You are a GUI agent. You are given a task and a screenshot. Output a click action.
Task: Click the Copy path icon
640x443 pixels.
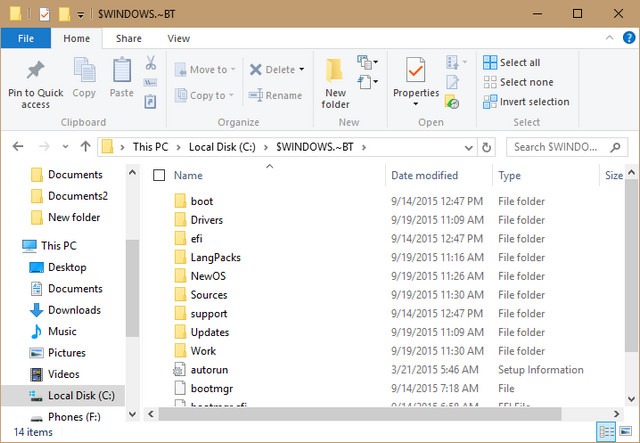150,83
